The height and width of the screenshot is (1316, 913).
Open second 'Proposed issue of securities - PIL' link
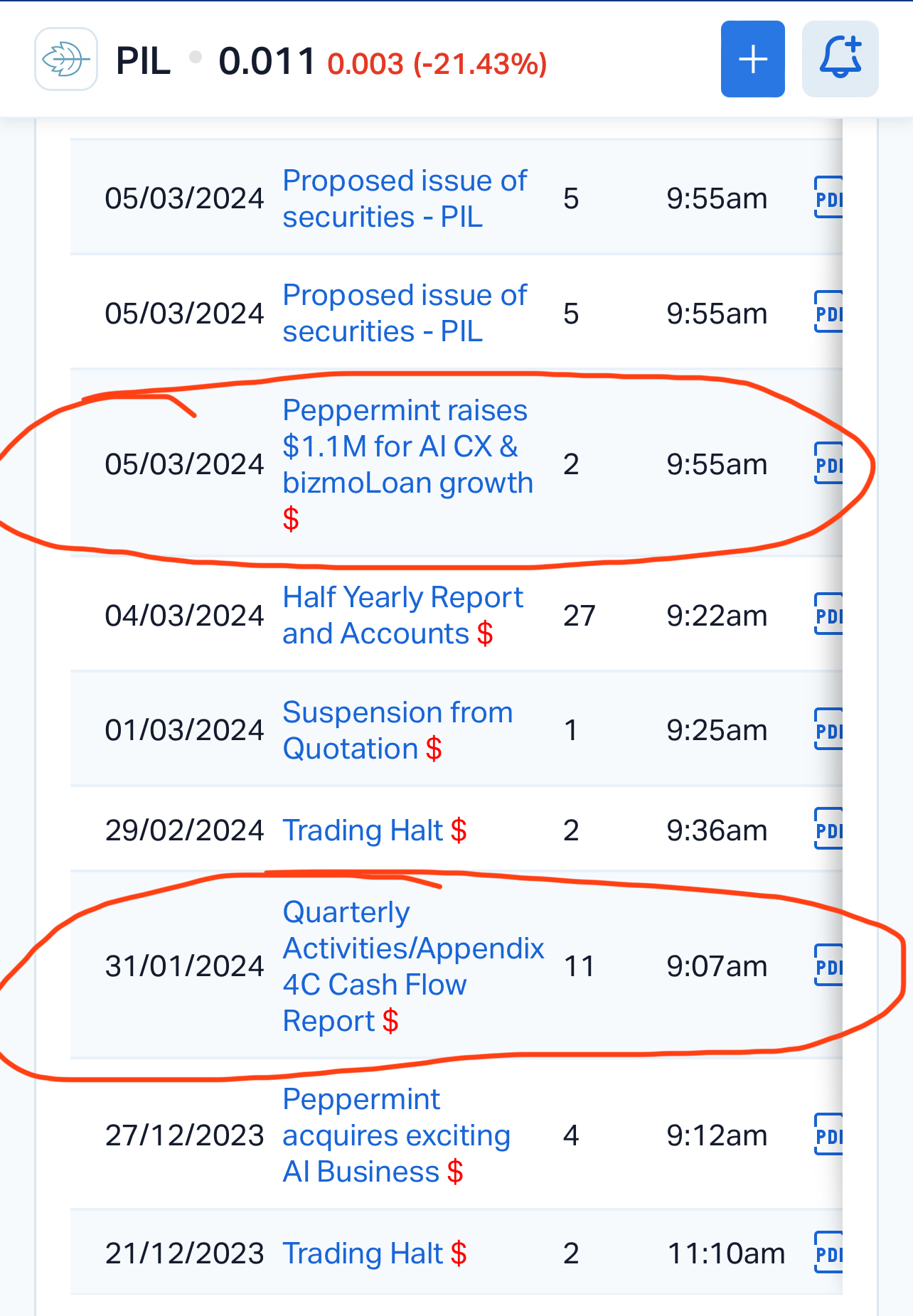405,313
